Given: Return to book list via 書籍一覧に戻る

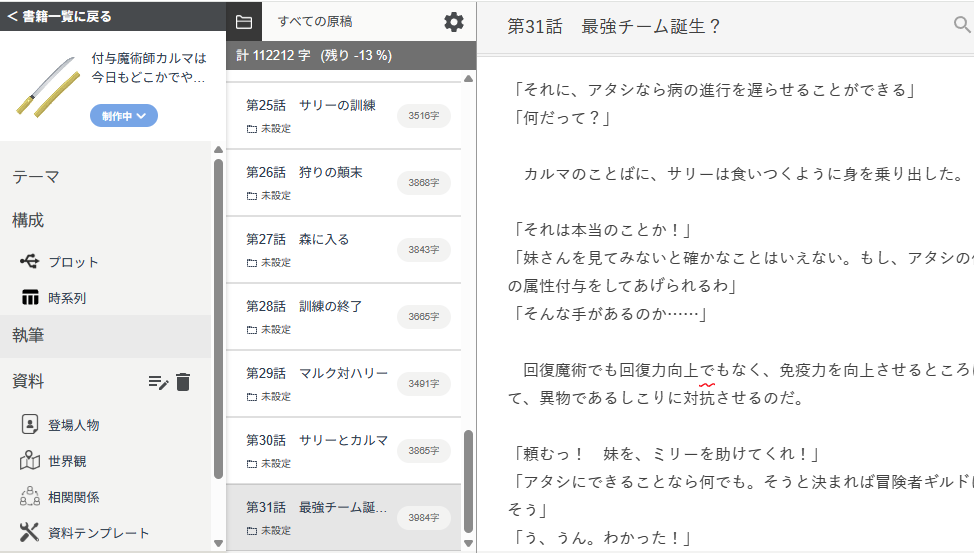Looking at the screenshot, I should tap(60, 16).
